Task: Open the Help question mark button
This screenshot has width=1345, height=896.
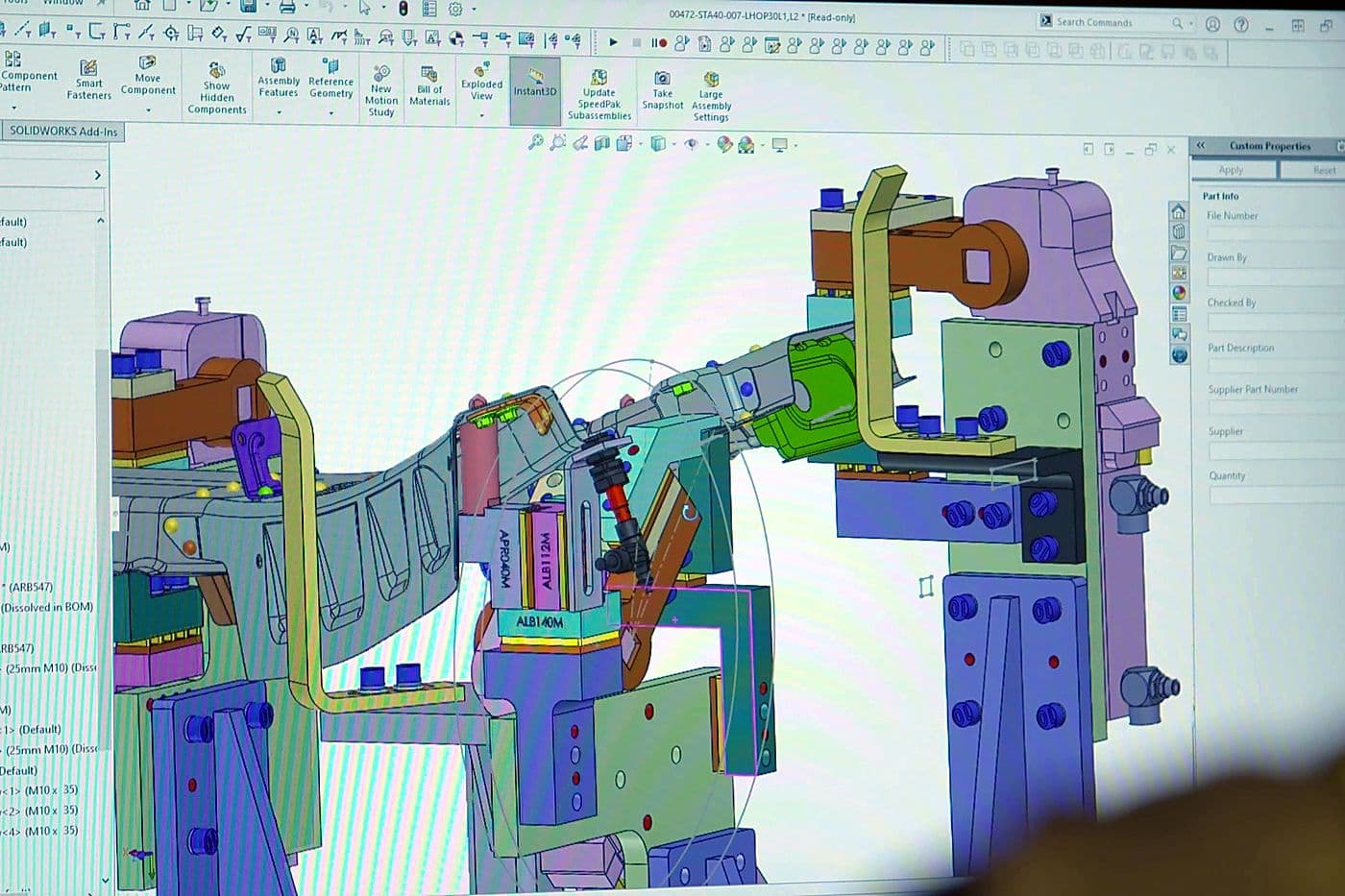Action: click(1241, 25)
